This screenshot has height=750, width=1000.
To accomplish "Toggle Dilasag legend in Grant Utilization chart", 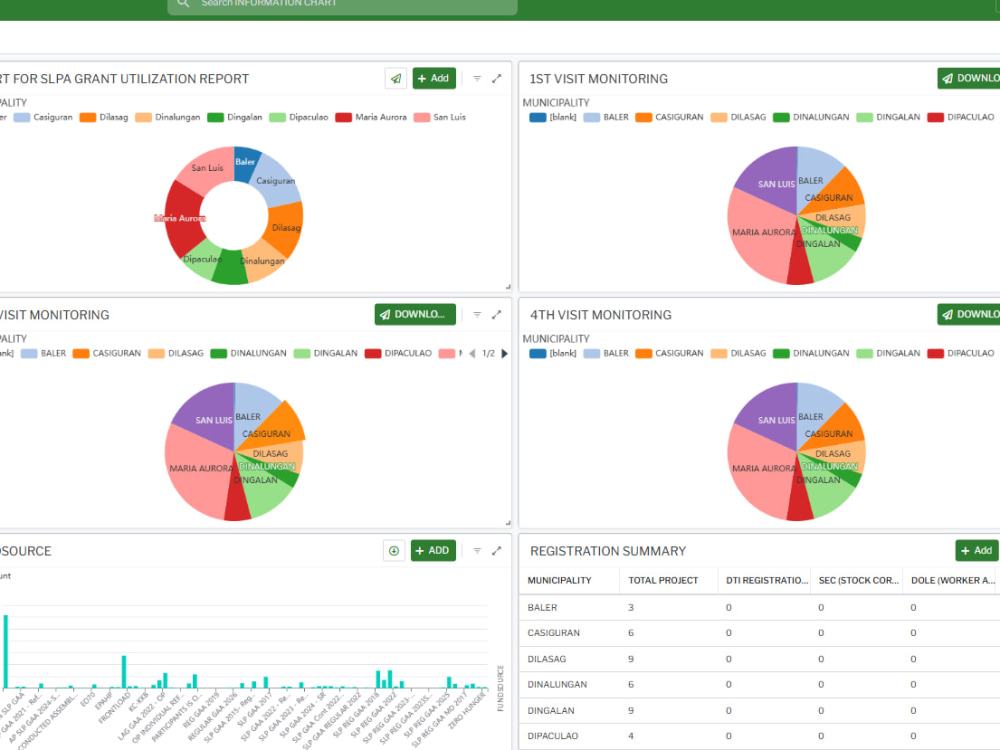I will point(104,117).
